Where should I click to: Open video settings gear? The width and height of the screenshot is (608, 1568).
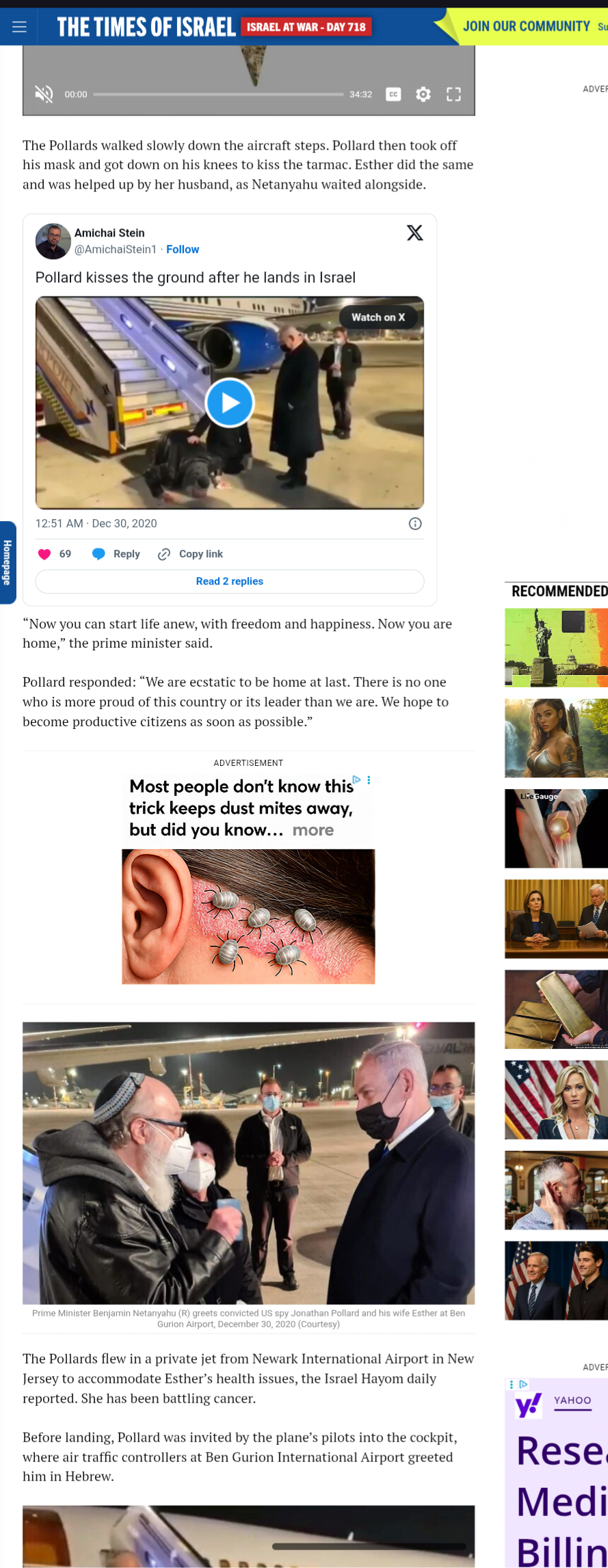click(x=423, y=94)
